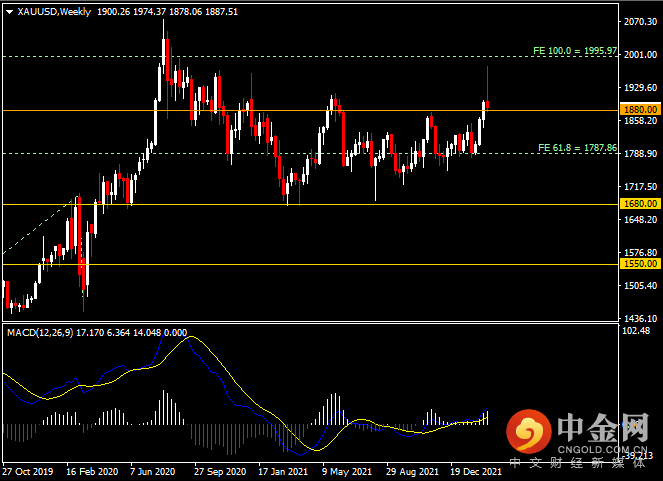663x481 pixels.
Task: Click the 17 Jan 2021 date label
Action: tap(283, 472)
